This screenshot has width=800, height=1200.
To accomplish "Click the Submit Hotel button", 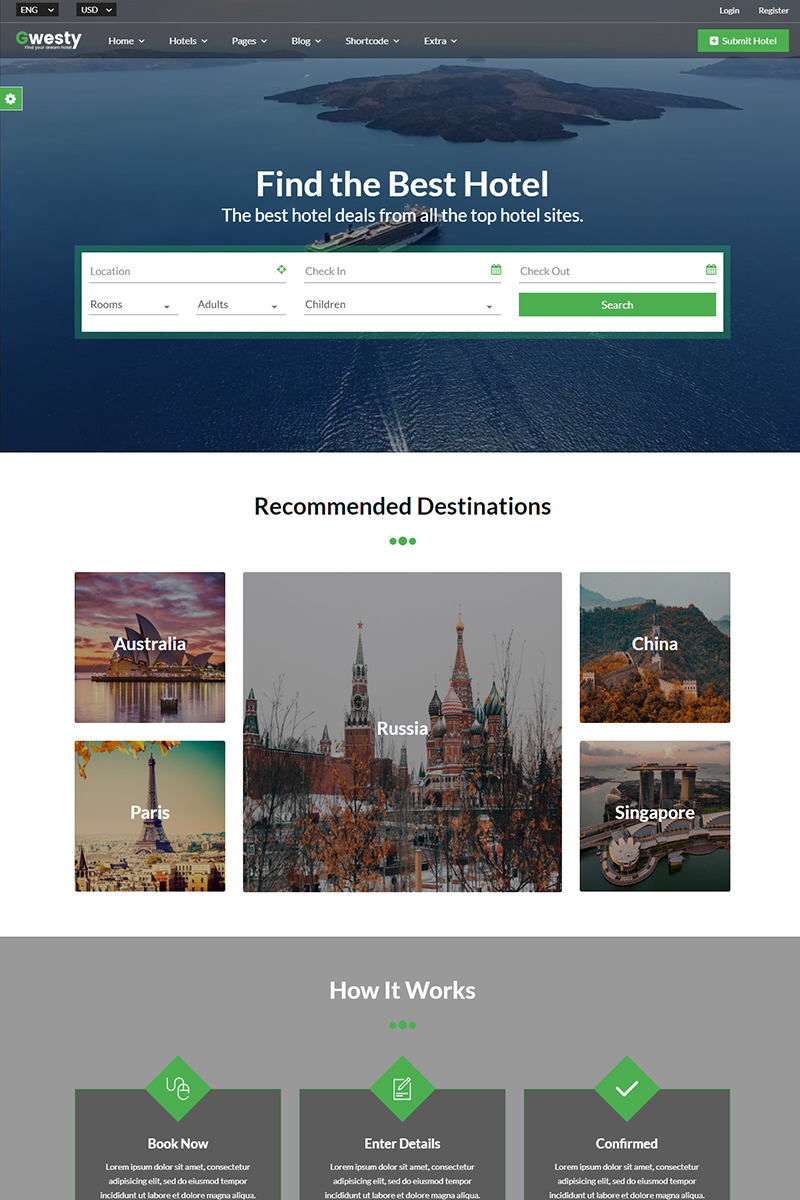I will (742, 40).
